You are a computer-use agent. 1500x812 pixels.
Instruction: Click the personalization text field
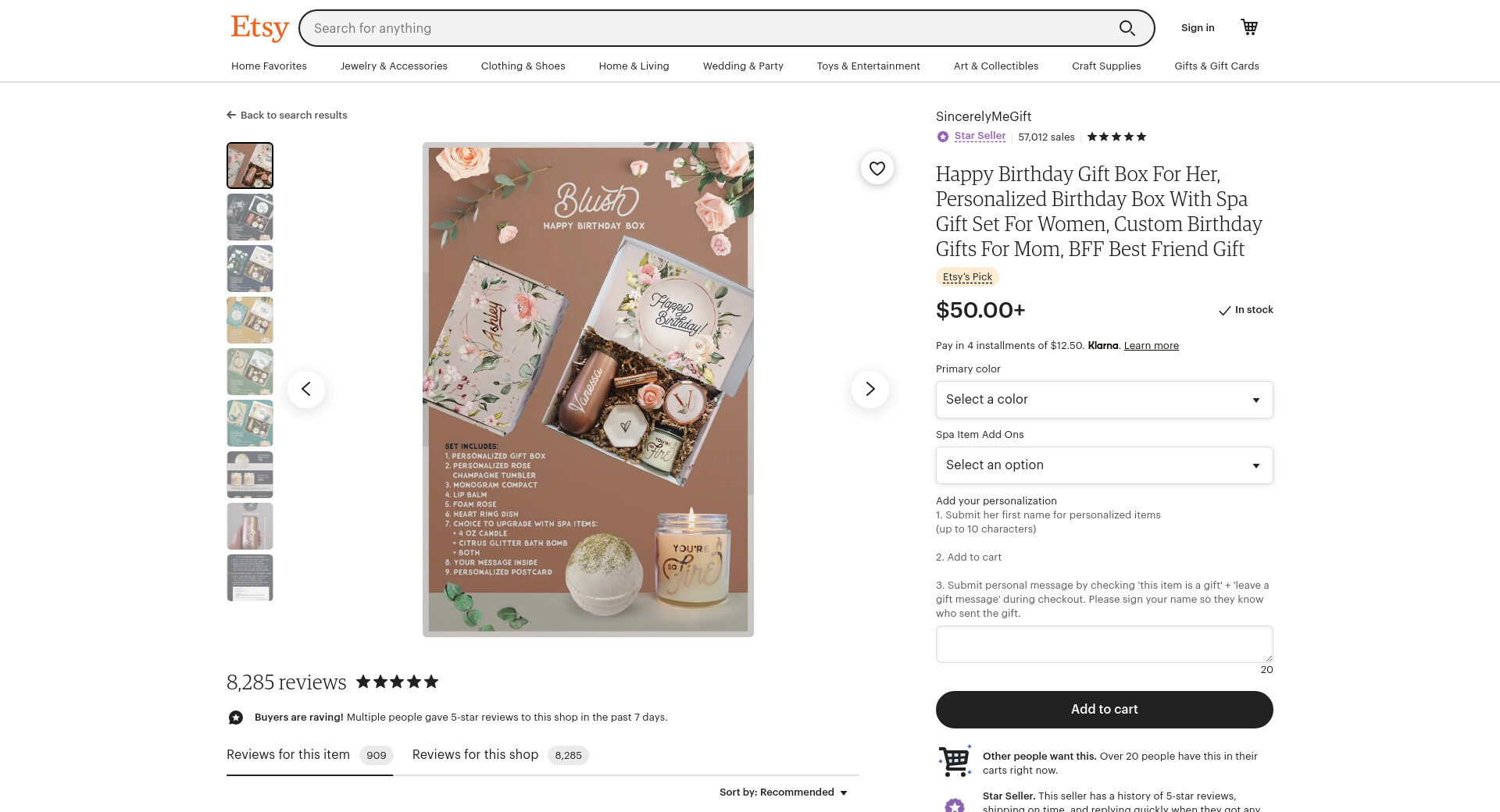(1104, 644)
